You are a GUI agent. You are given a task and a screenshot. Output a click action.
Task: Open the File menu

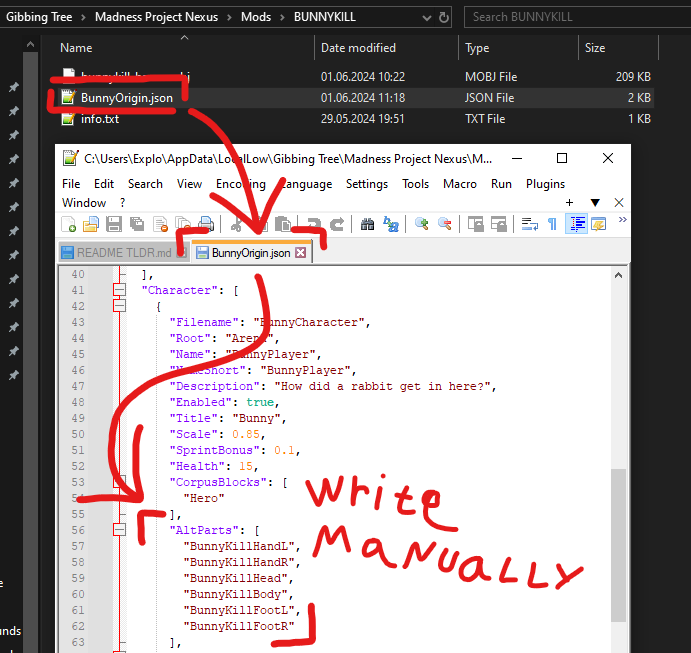coord(71,184)
